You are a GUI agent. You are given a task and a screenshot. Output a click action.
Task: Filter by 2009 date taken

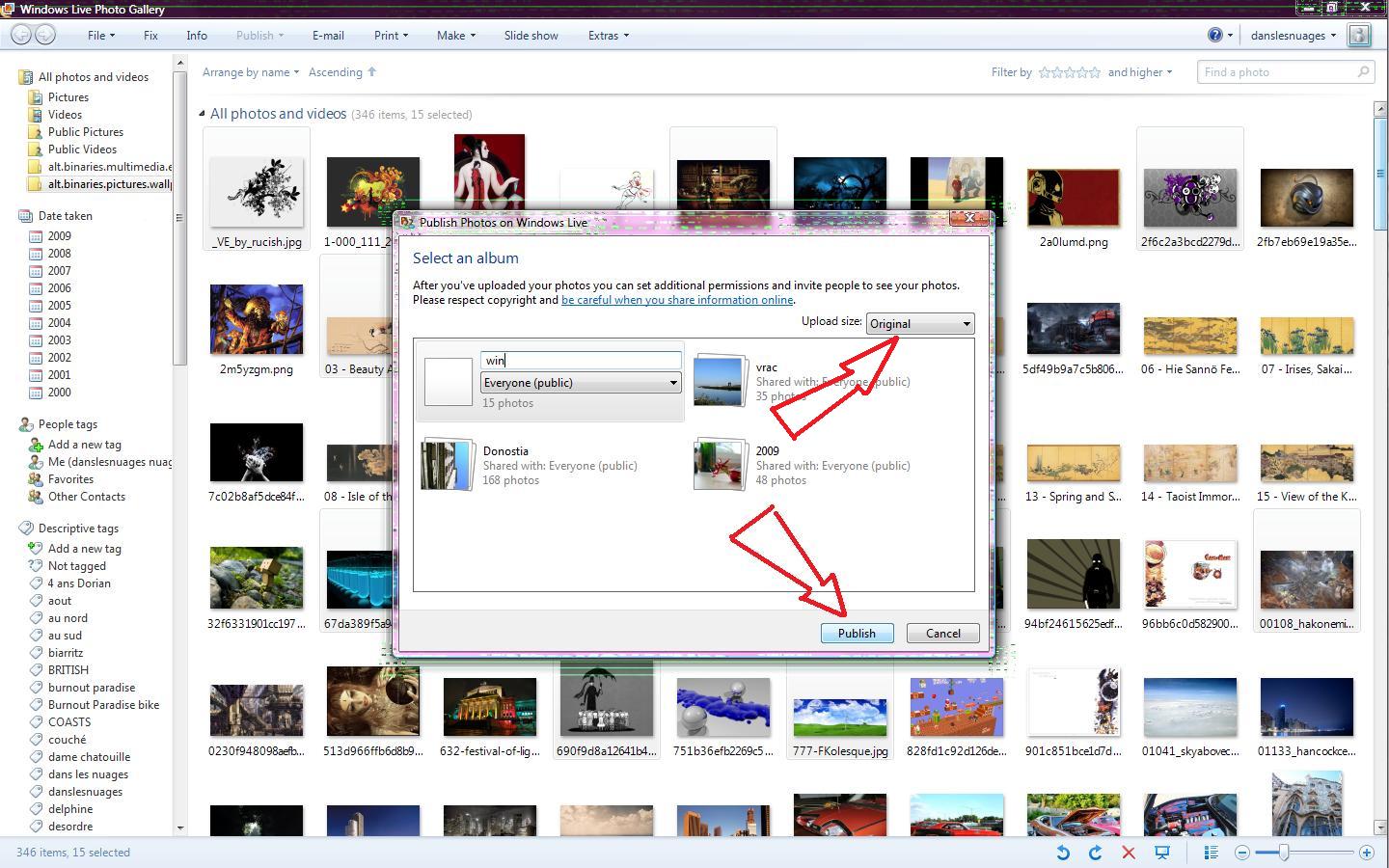coord(59,236)
